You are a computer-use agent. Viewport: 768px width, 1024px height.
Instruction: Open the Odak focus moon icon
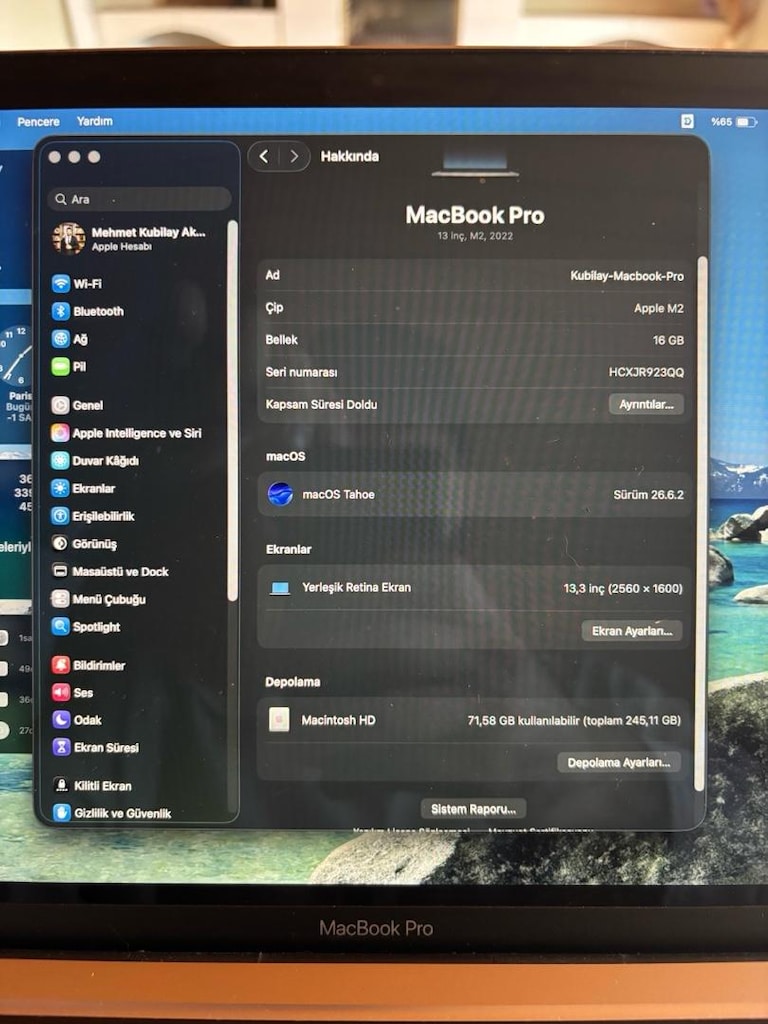61,720
